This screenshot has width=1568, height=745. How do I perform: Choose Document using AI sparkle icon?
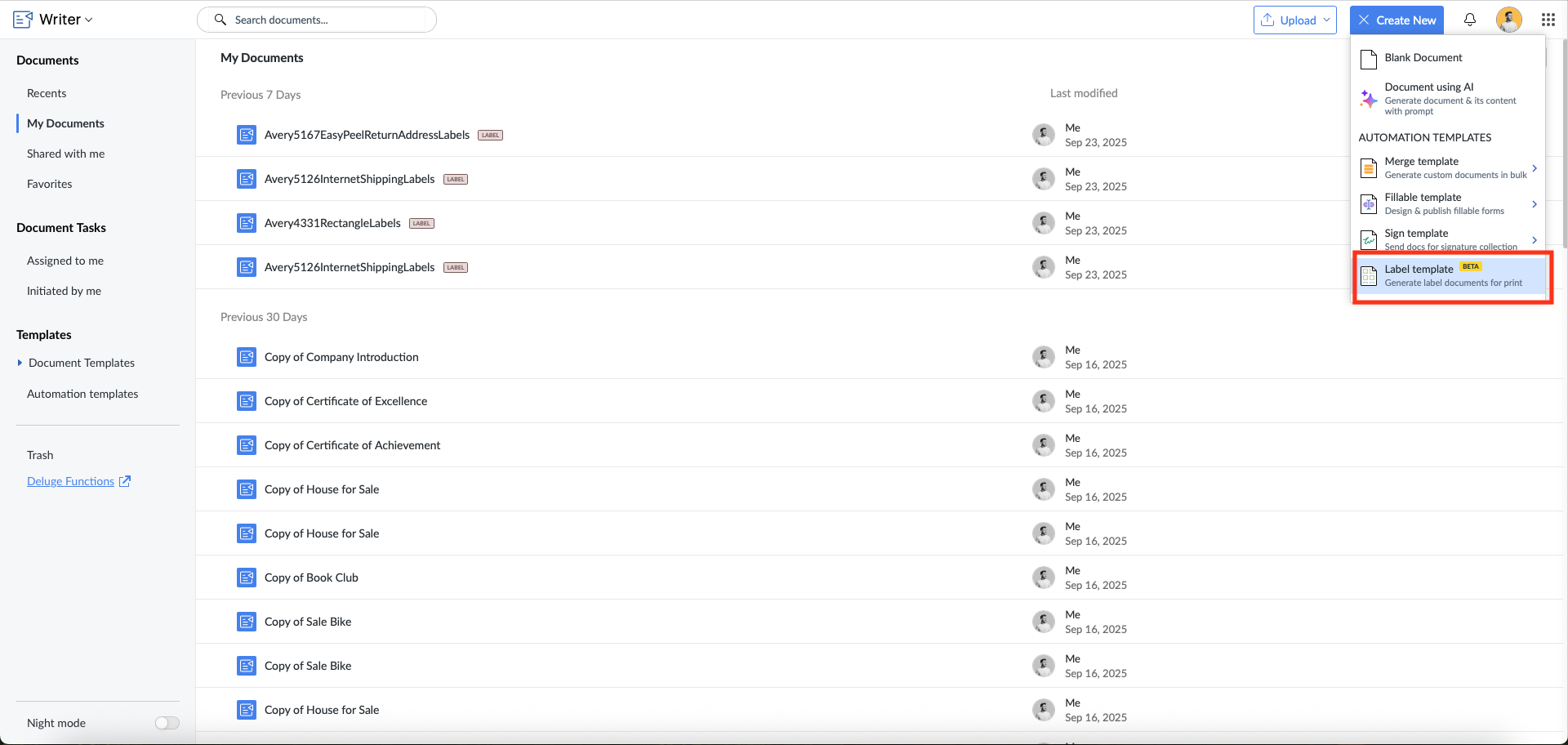(x=1369, y=99)
